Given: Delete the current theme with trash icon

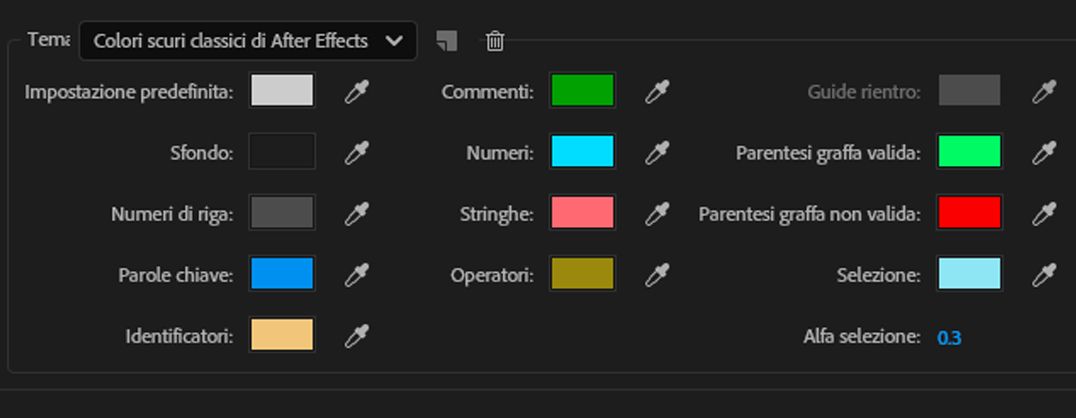Looking at the screenshot, I should [x=495, y=41].
